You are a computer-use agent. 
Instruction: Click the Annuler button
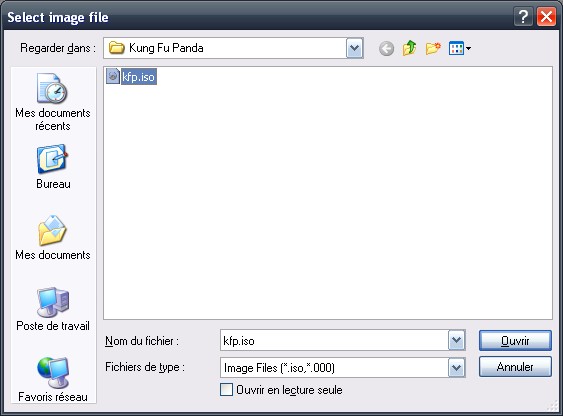click(x=515, y=367)
